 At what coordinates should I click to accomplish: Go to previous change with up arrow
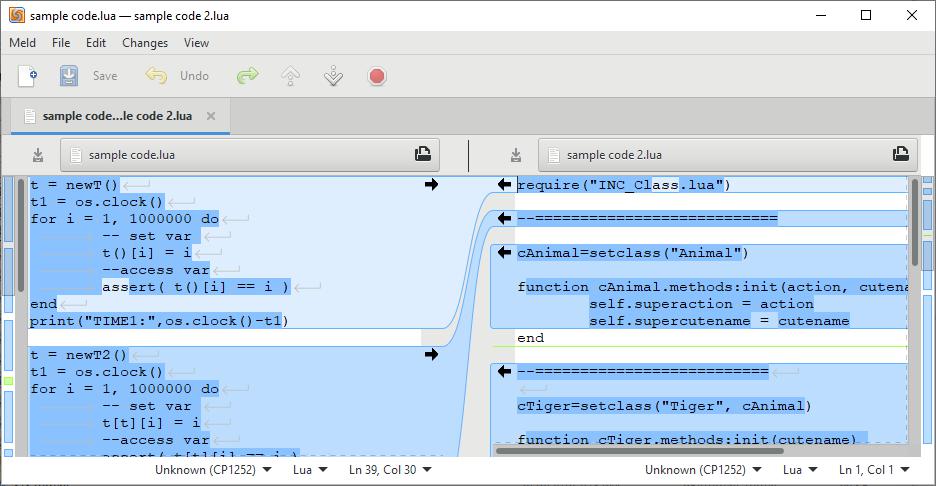point(291,76)
